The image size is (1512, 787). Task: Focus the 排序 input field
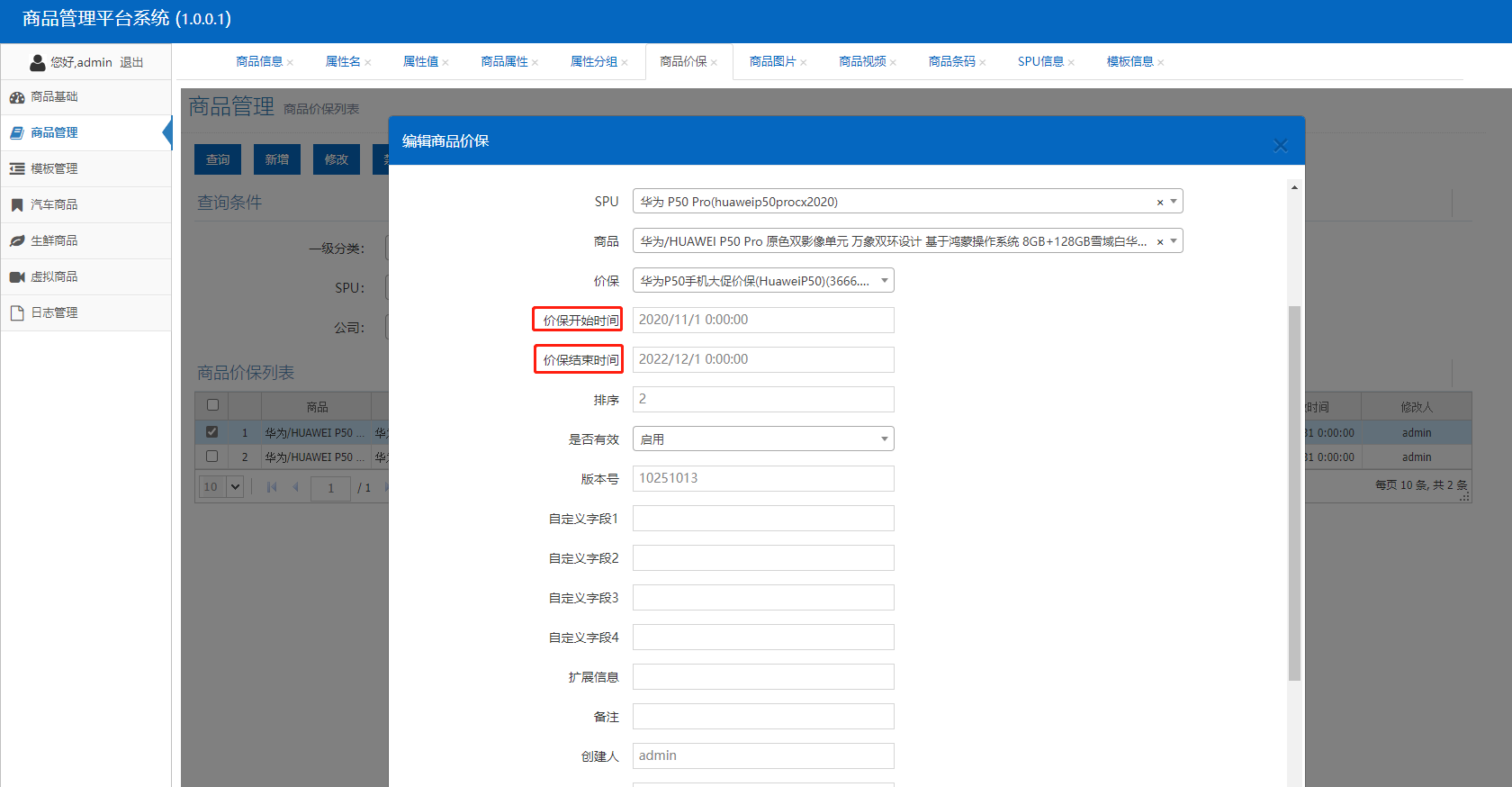[x=763, y=400]
